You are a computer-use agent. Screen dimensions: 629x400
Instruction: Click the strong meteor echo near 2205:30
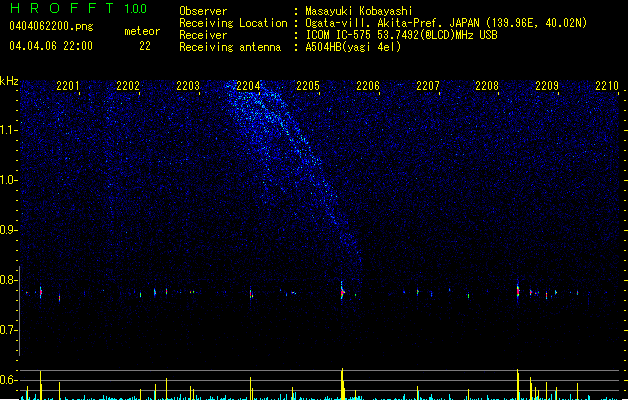tap(342, 291)
